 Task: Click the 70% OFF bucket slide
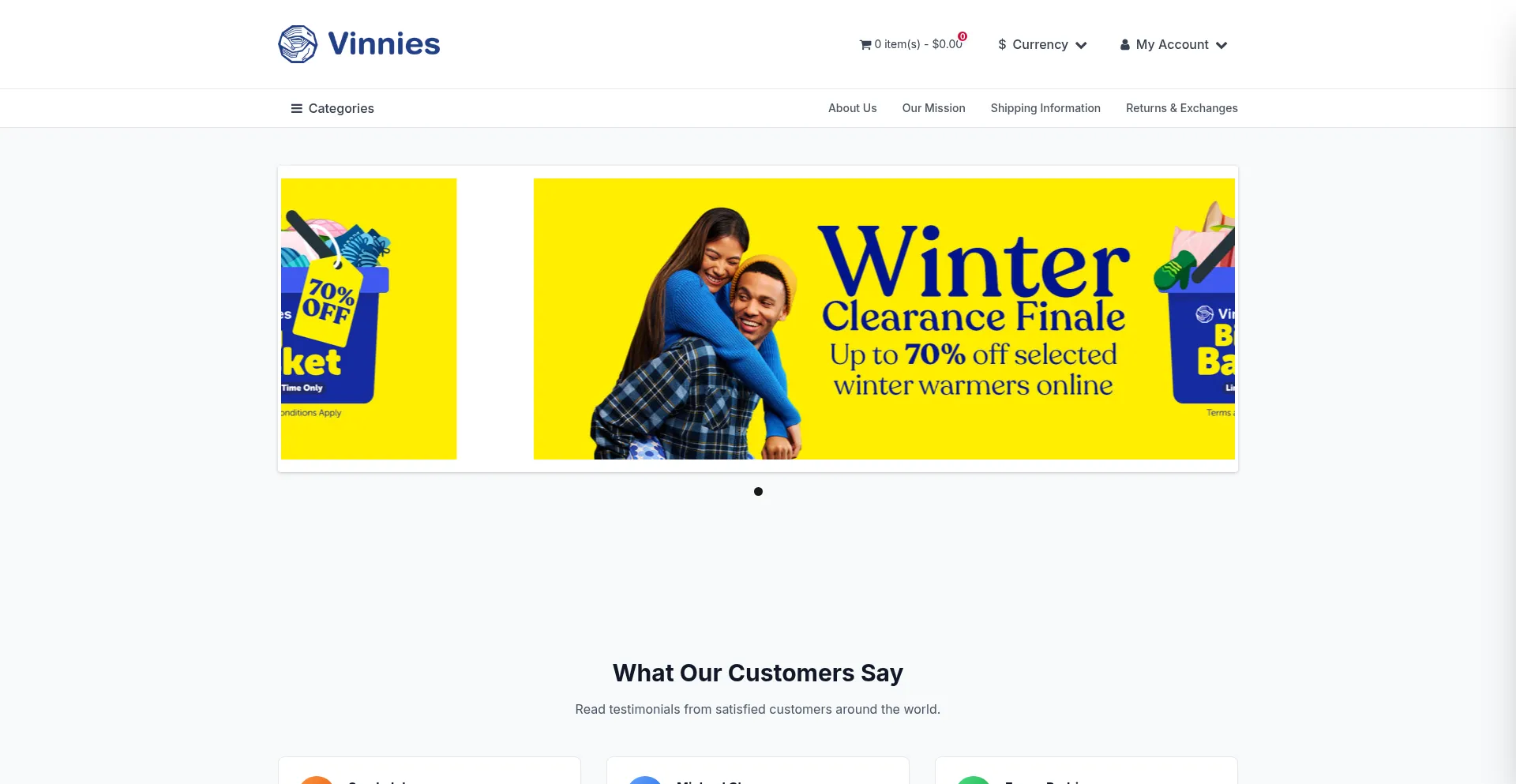[x=369, y=319]
